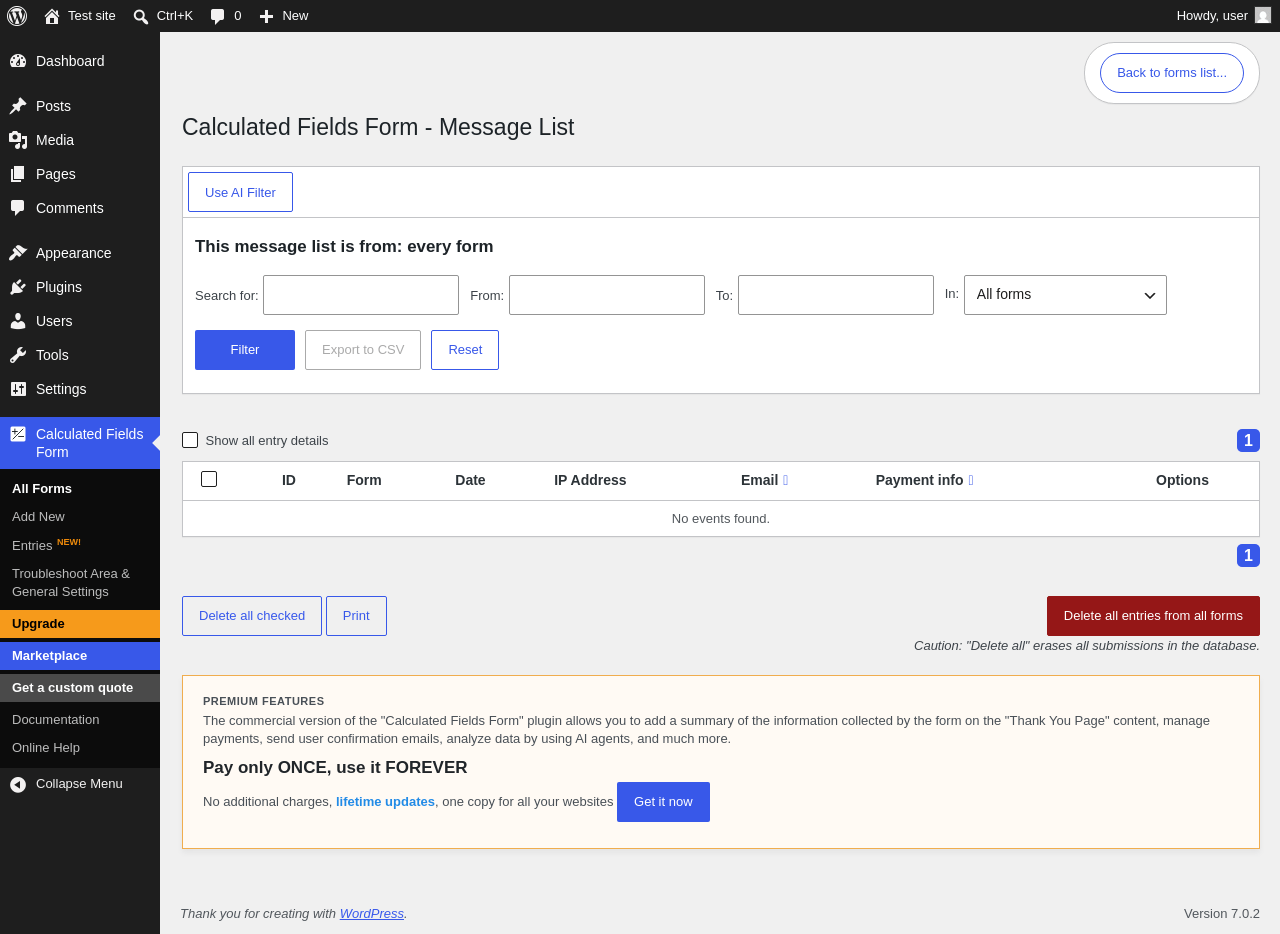Open Add New submenu item
Viewport: 1280px width, 934px height.
pyautogui.click(x=38, y=517)
